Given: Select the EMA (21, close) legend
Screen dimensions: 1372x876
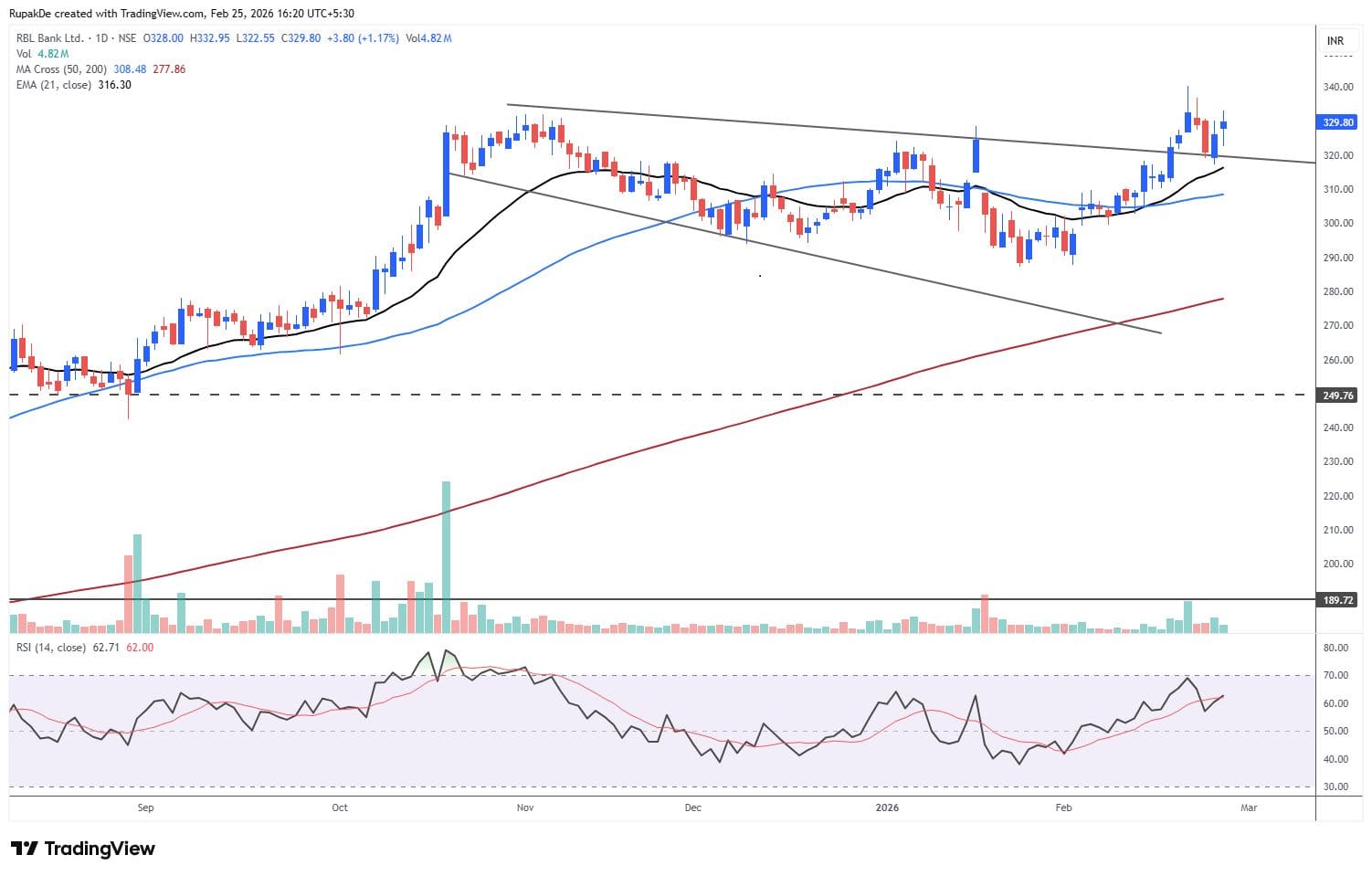Looking at the screenshot, I should pos(54,84).
